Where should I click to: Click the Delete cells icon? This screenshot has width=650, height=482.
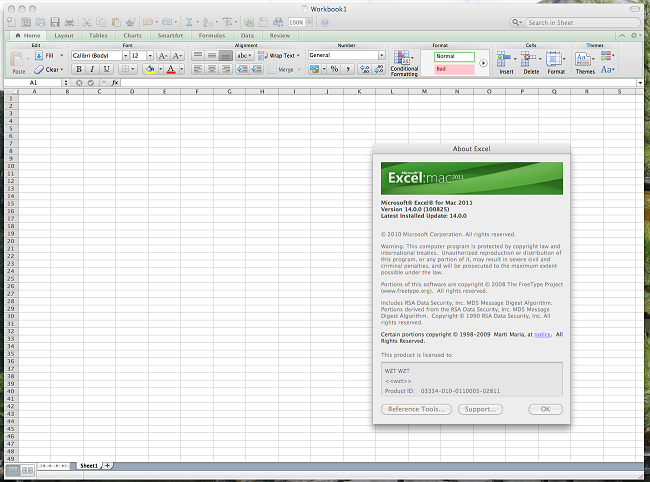(x=528, y=59)
